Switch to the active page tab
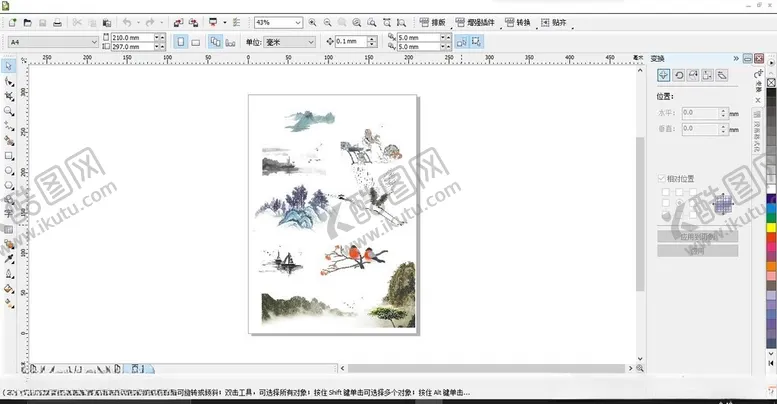The image size is (777, 404). [139, 369]
